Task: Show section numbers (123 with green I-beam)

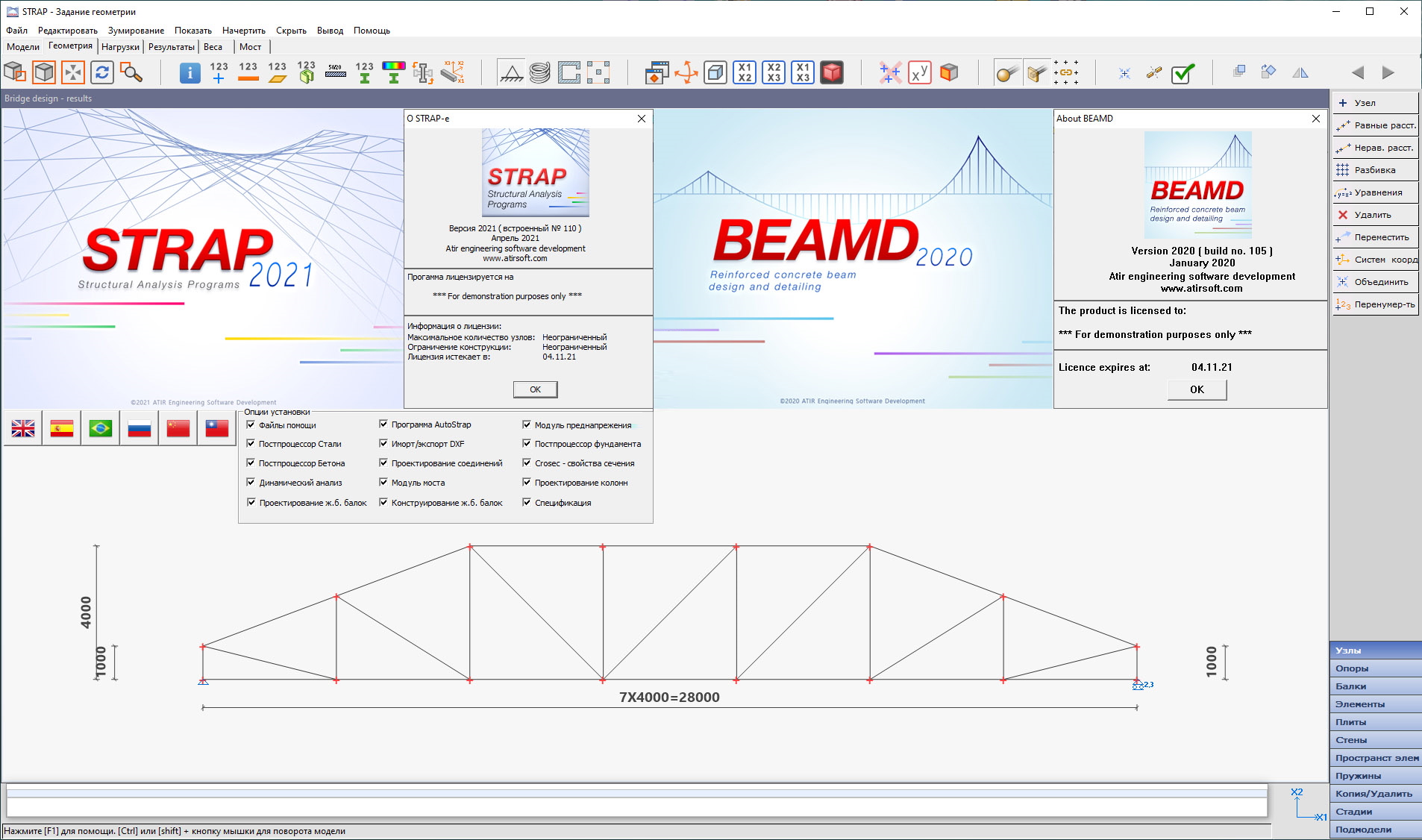Action: [x=364, y=72]
